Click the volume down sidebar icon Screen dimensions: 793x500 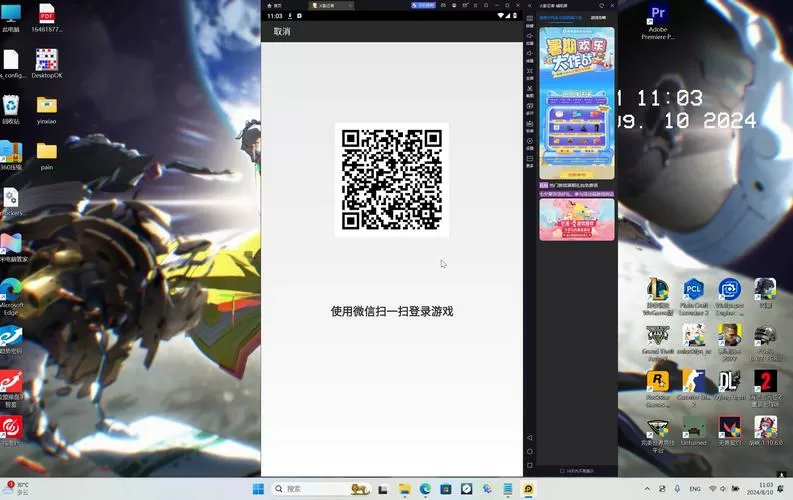[530, 56]
